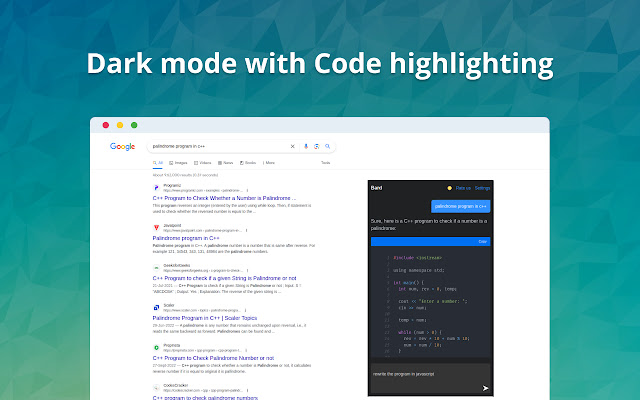Screen dimensions: 640x400
Task: Send the Bard prompt with arrow icon
Action: 486,387
